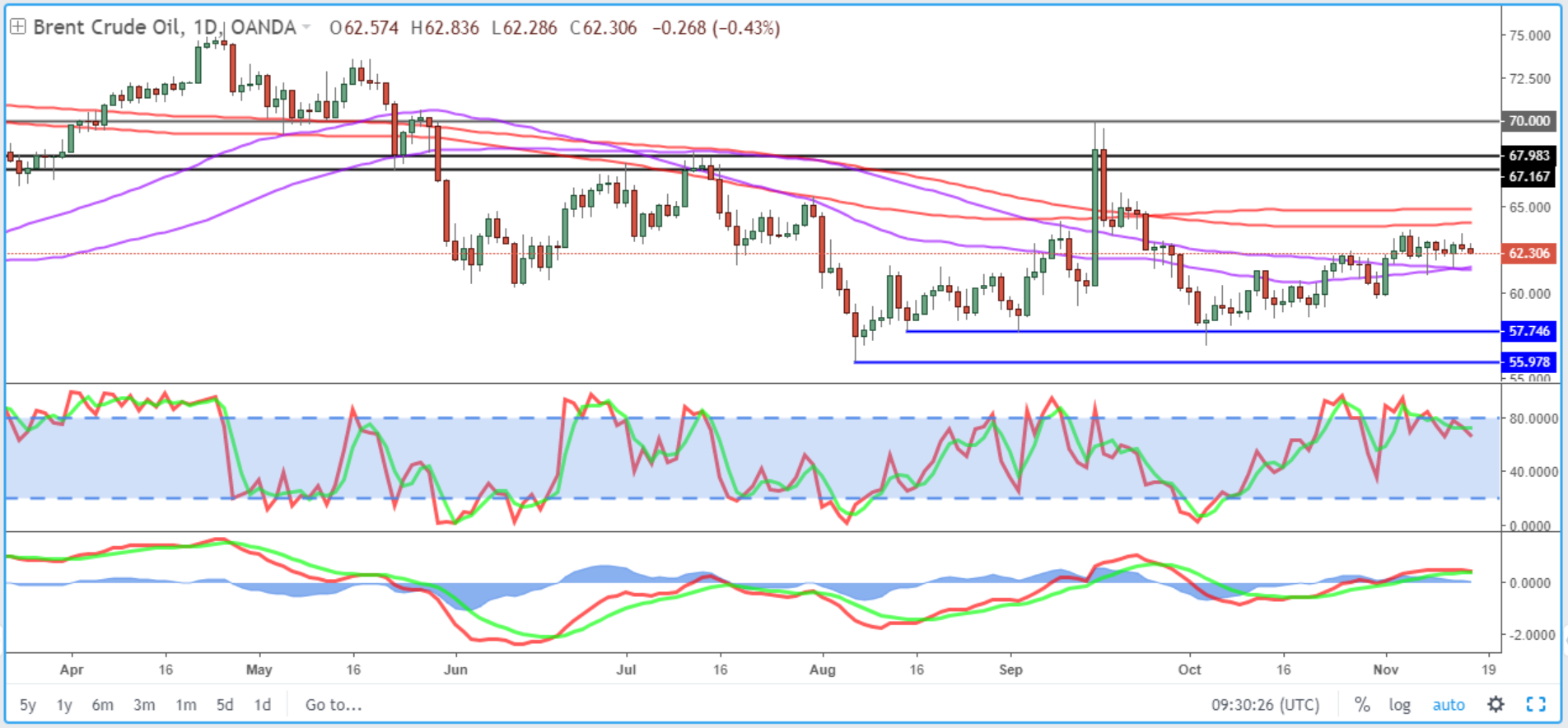Select the 67.167 price line label
Viewport: 1568px width, 728px height.
tap(1529, 176)
